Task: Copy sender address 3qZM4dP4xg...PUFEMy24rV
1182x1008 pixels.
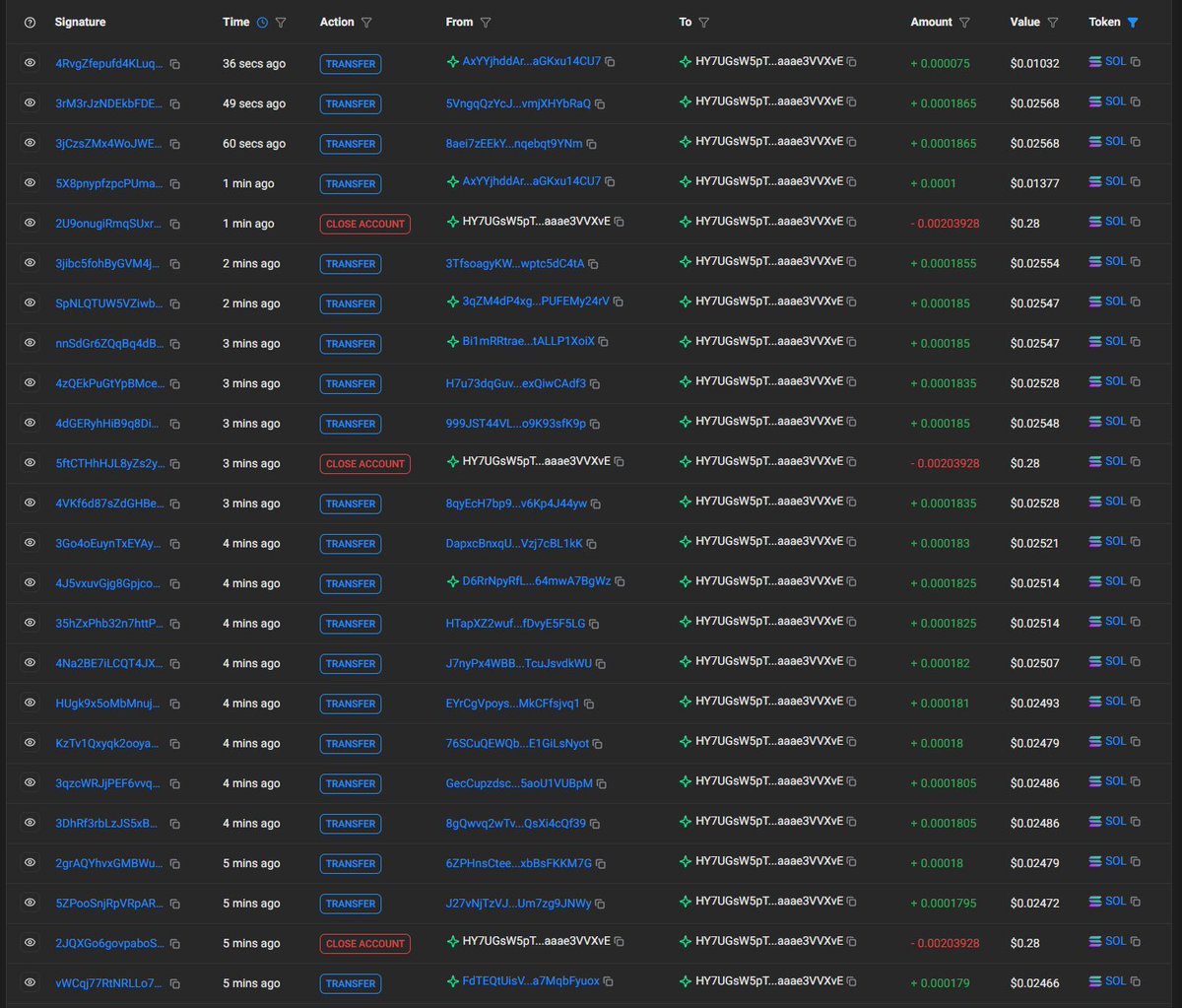Action: click(618, 302)
